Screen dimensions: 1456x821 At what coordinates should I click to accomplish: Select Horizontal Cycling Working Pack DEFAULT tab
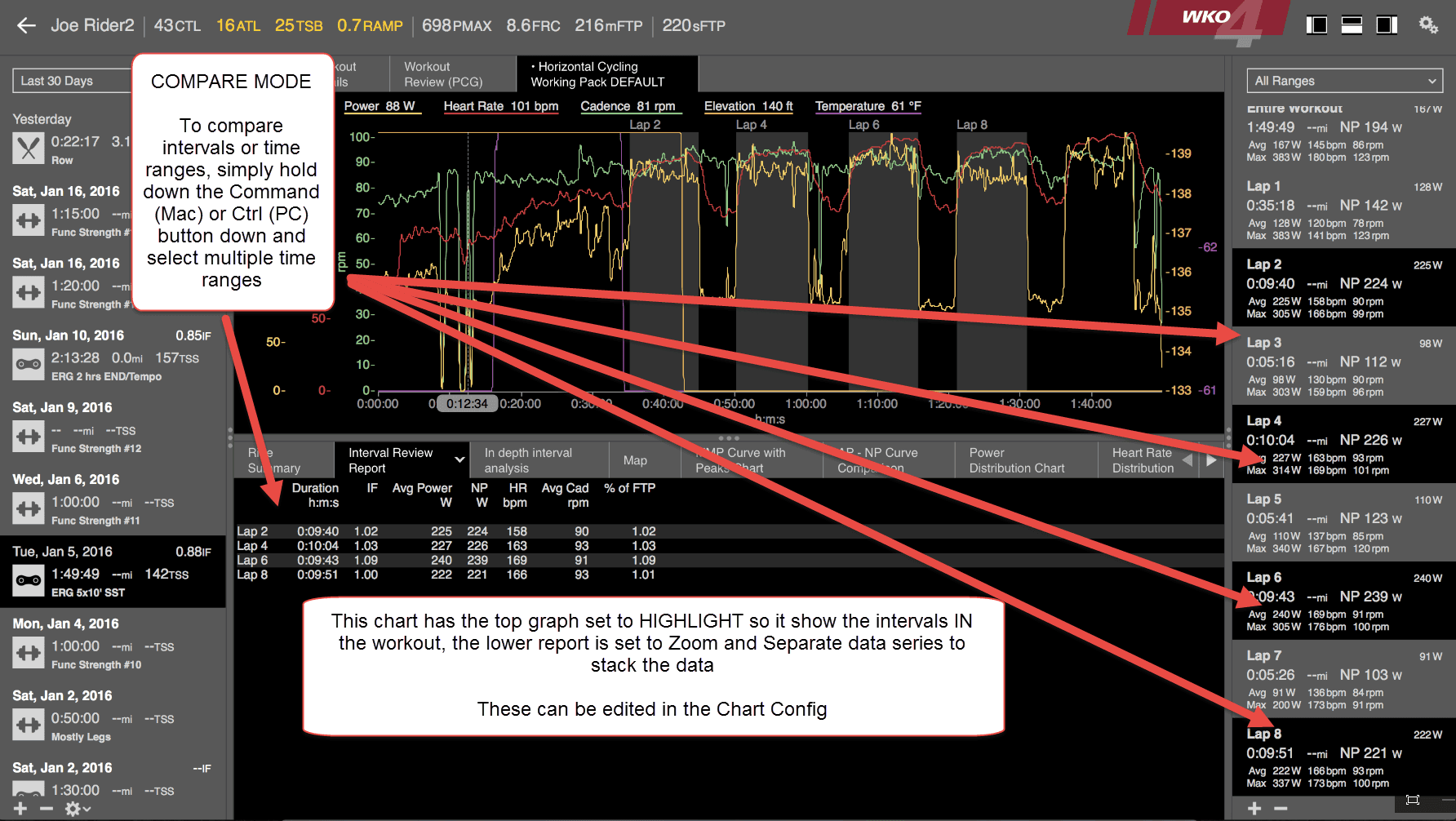point(607,74)
